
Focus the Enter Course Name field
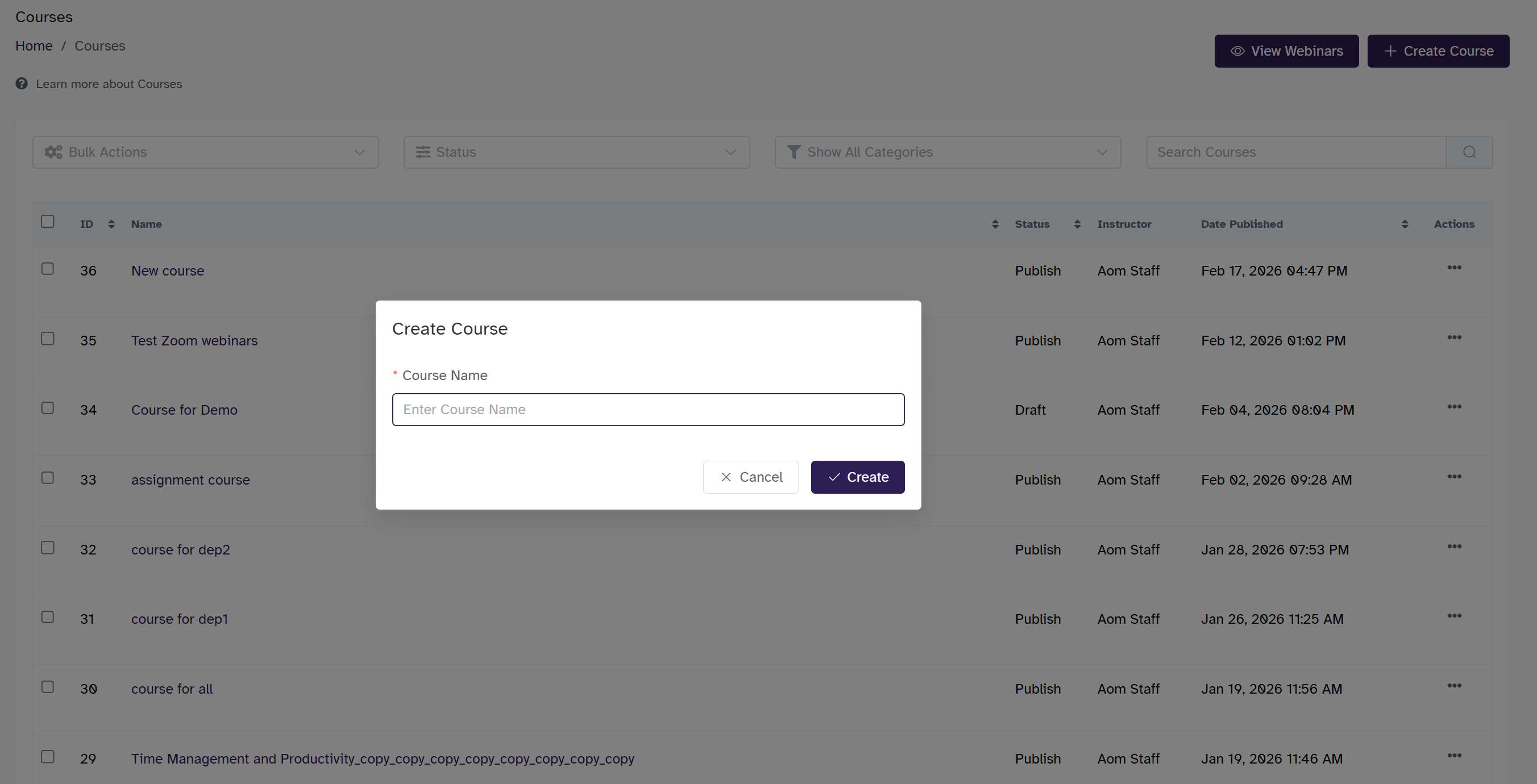tap(648, 410)
